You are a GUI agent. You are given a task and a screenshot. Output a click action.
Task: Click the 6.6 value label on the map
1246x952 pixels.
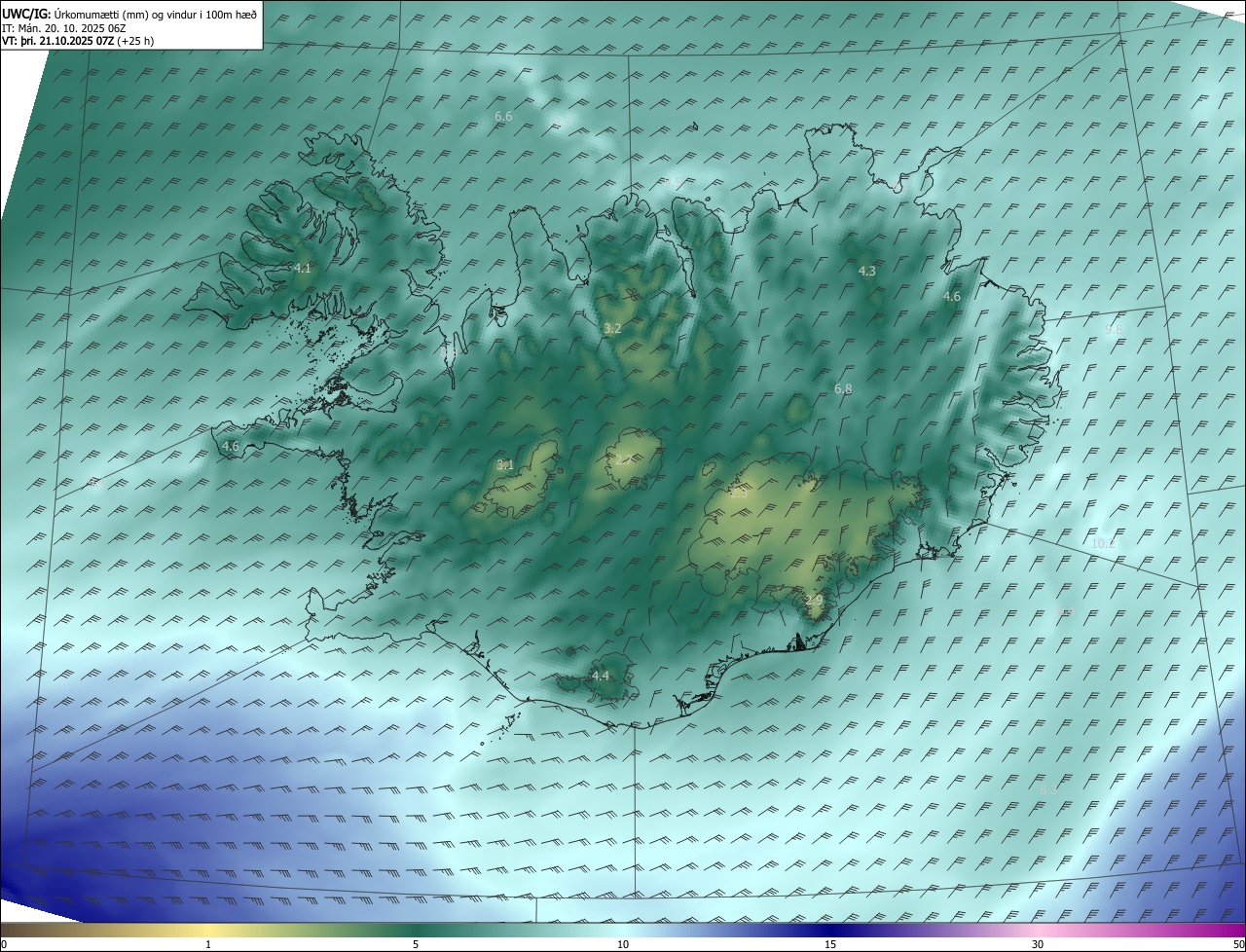(503, 116)
